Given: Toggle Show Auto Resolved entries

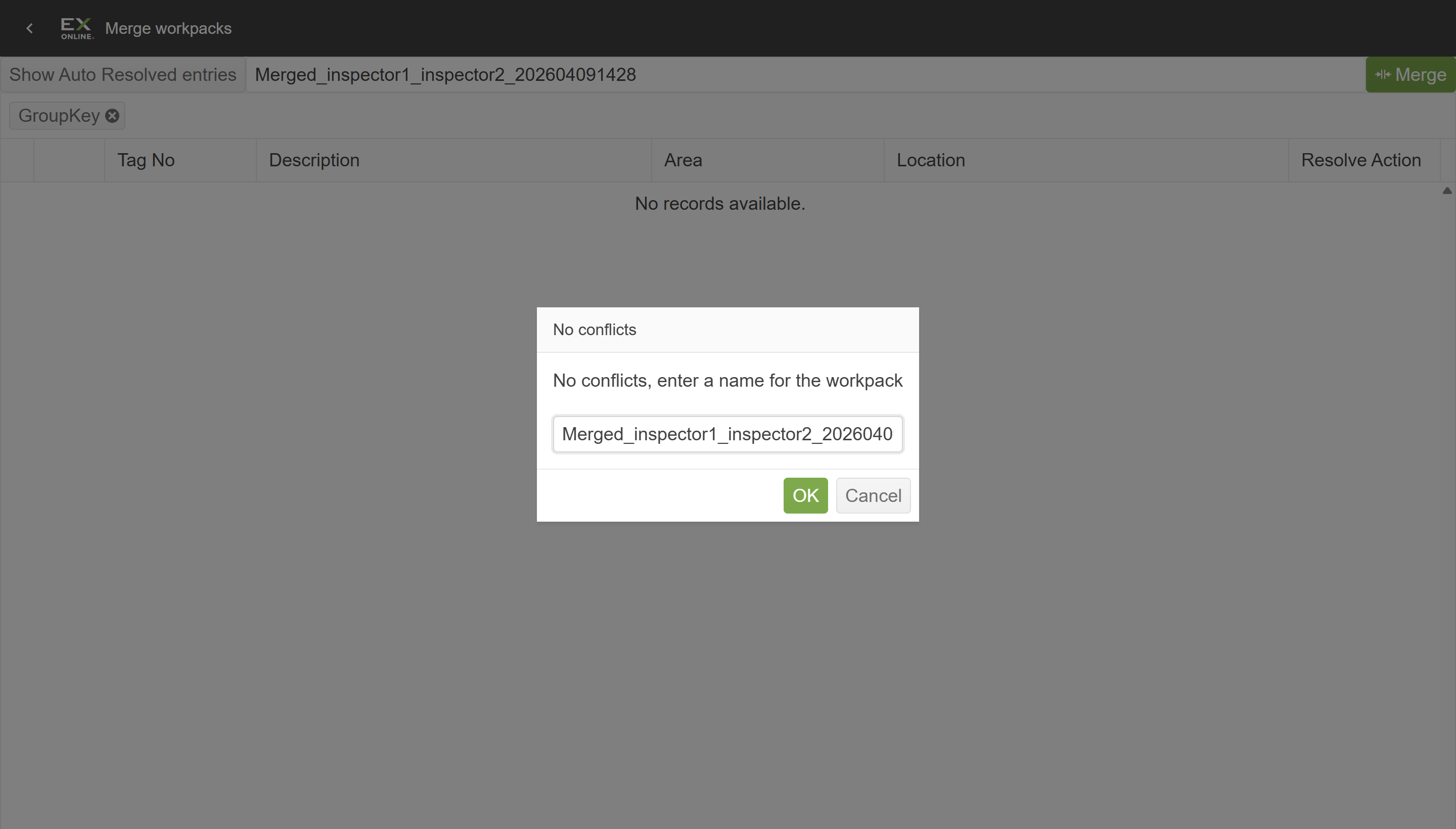Looking at the screenshot, I should click(122, 75).
